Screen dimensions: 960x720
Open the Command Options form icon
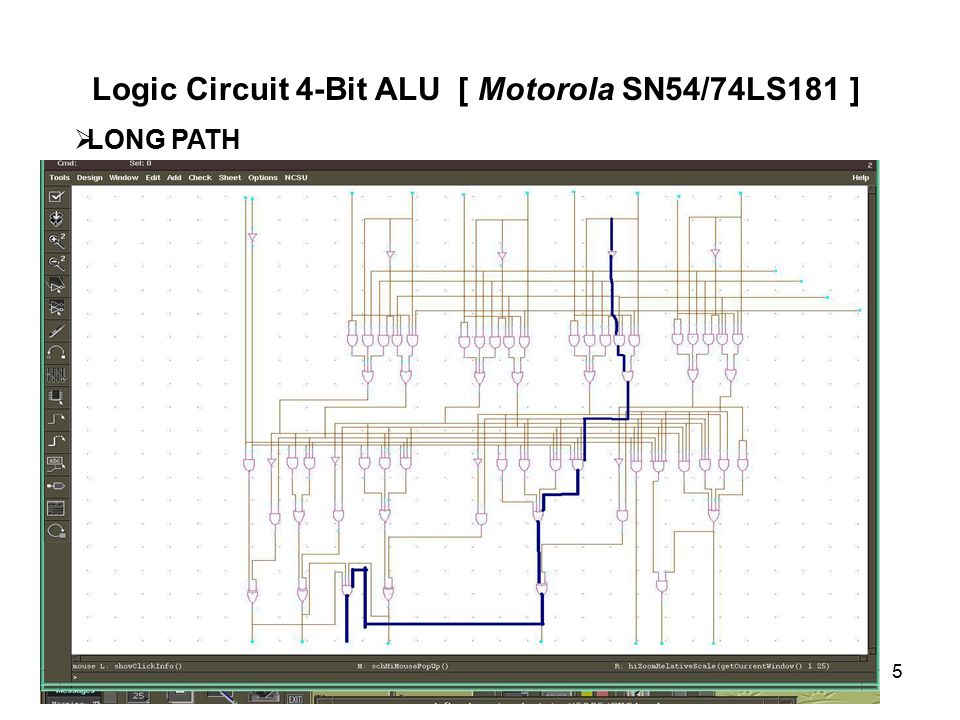coord(56,508)
